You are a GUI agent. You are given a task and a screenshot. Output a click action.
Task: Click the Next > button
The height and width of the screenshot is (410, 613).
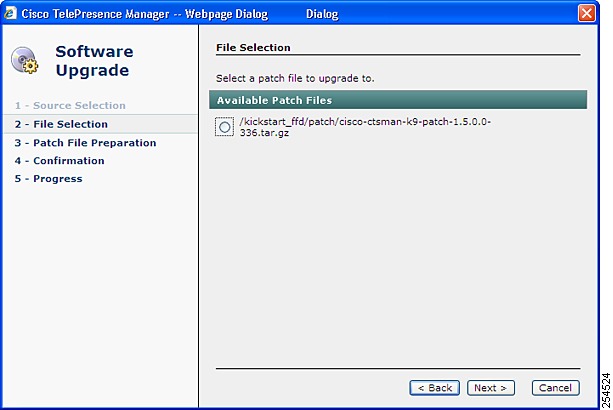491,388
